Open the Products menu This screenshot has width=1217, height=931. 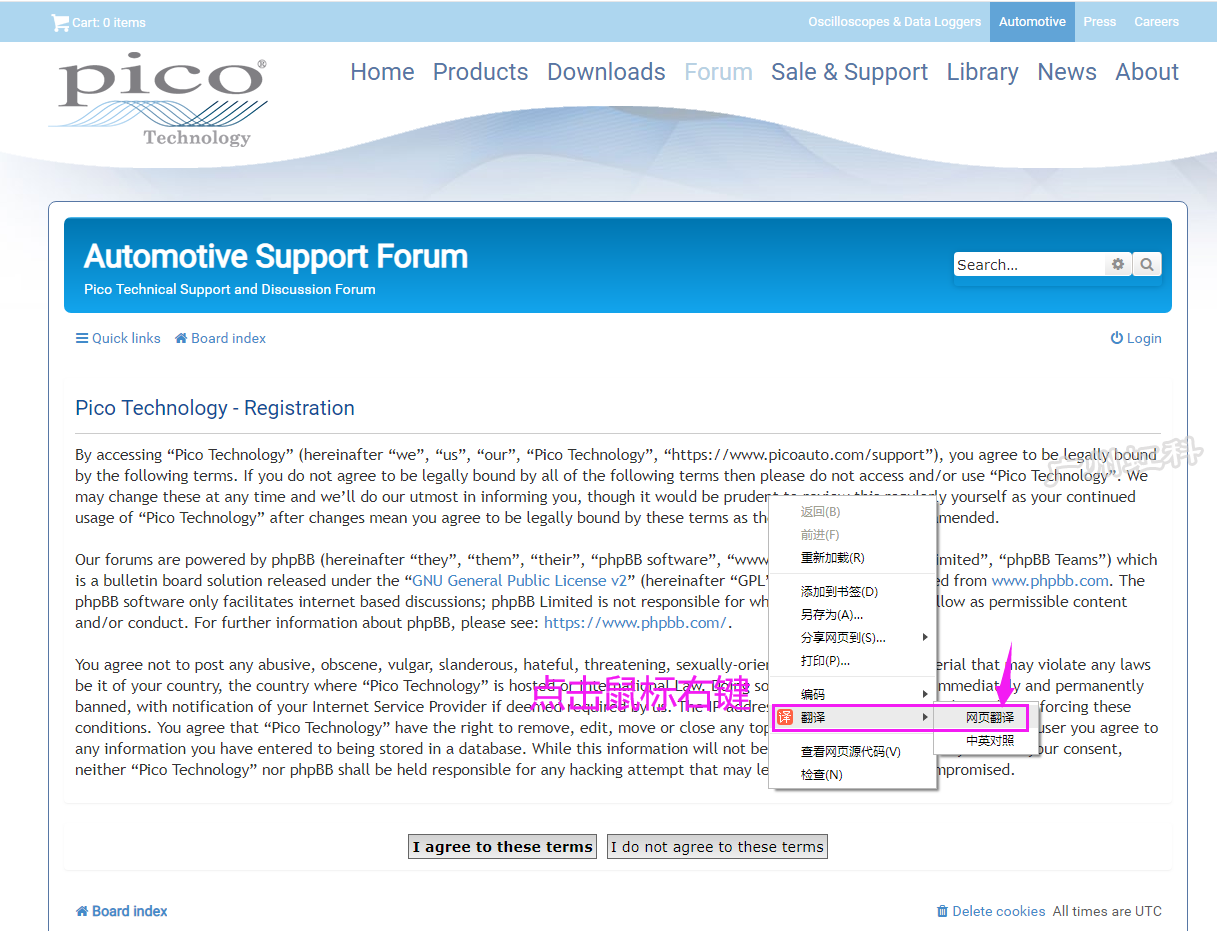tap(480, 72)
